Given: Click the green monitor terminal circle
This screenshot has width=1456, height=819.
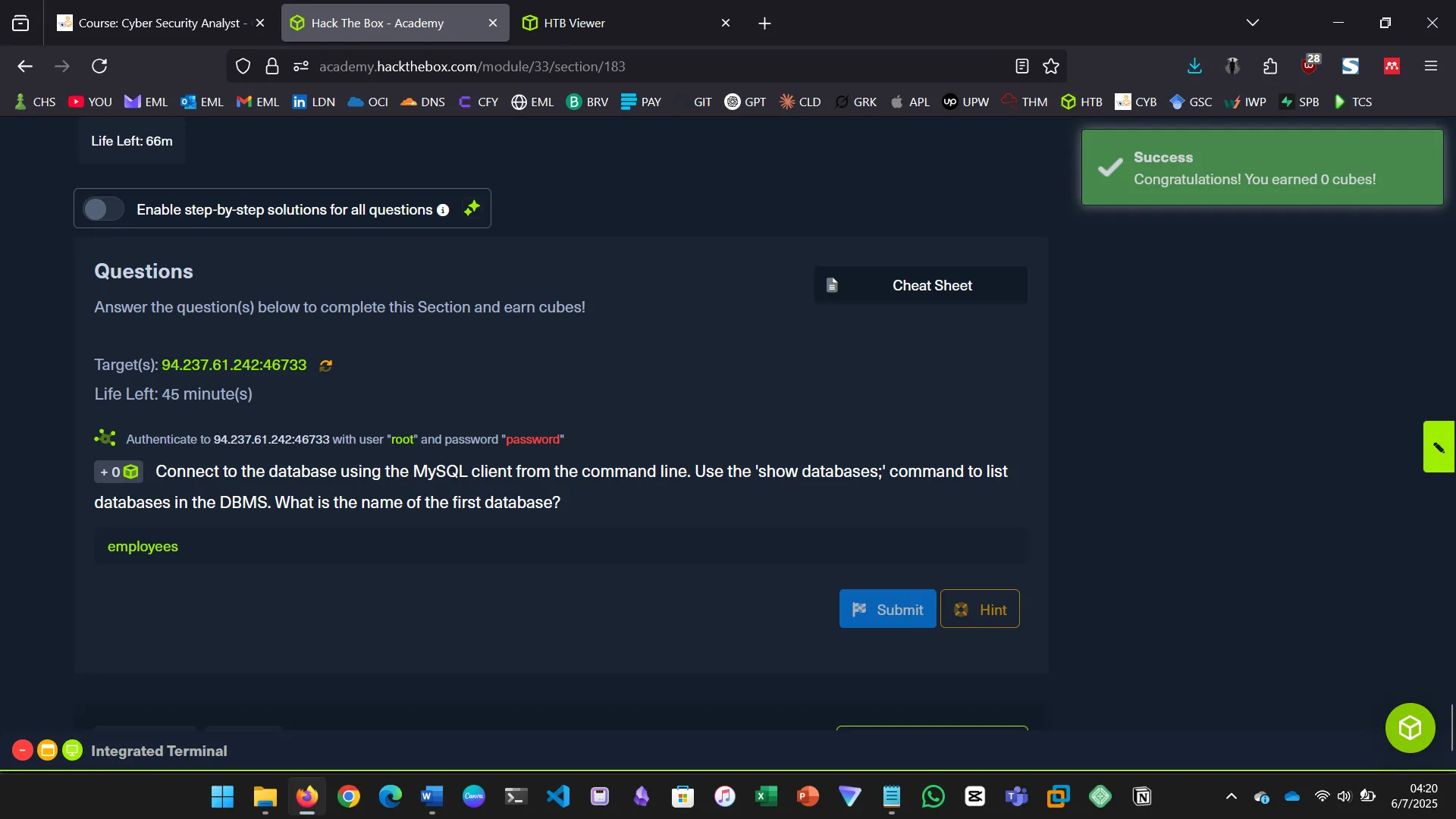Looking at the screenshot, I should 72,751.
